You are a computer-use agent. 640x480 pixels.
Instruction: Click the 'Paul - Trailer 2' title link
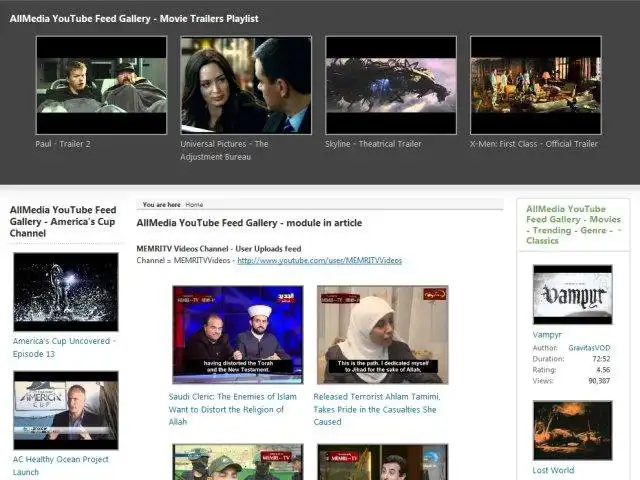click(x=63, y=144)
